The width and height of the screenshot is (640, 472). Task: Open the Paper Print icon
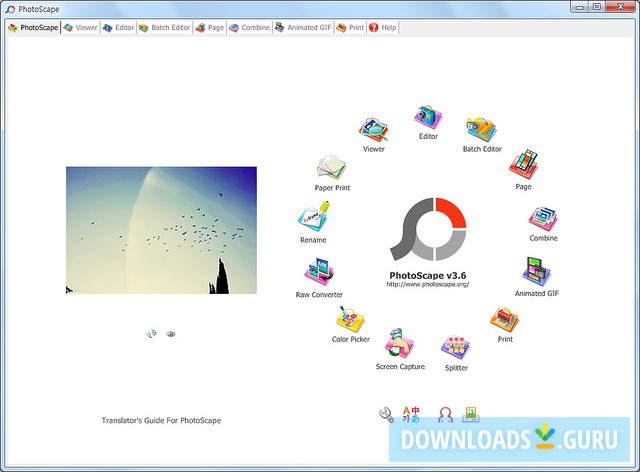click(x=331, y=167)
